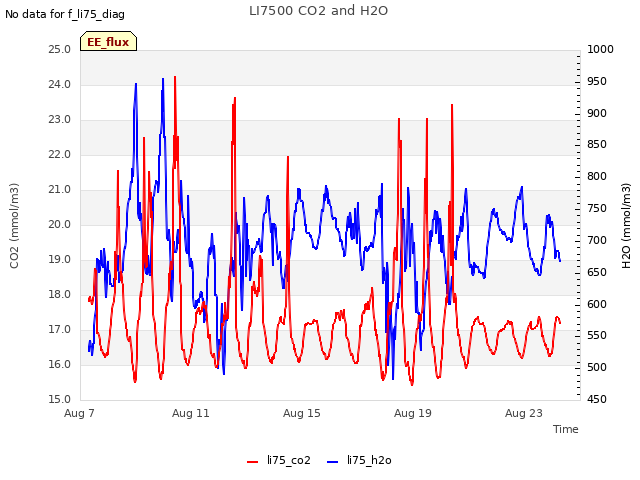This screenshot has width=640, height=480.
Task: Click the 19.0 CO2 axis value
Action: coord(60,260)
